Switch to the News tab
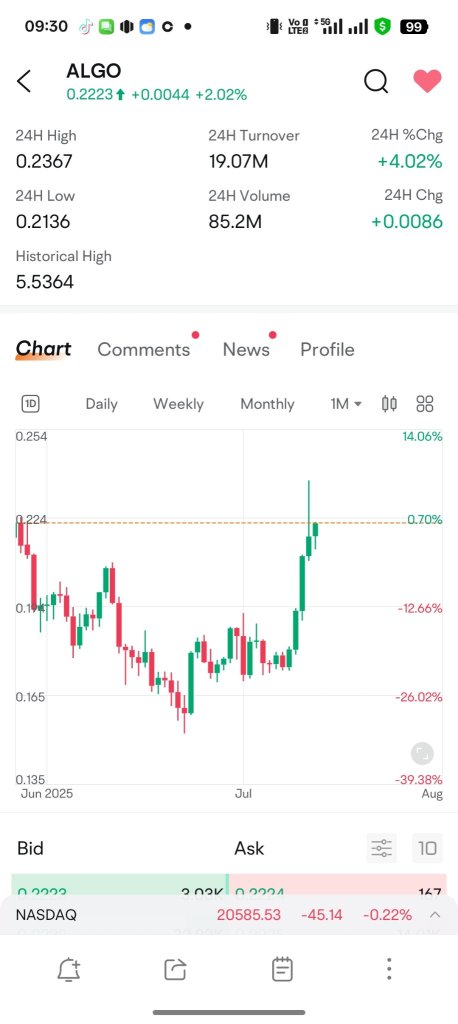Viewport: 458px width, 1024px height. click(246, 349)
